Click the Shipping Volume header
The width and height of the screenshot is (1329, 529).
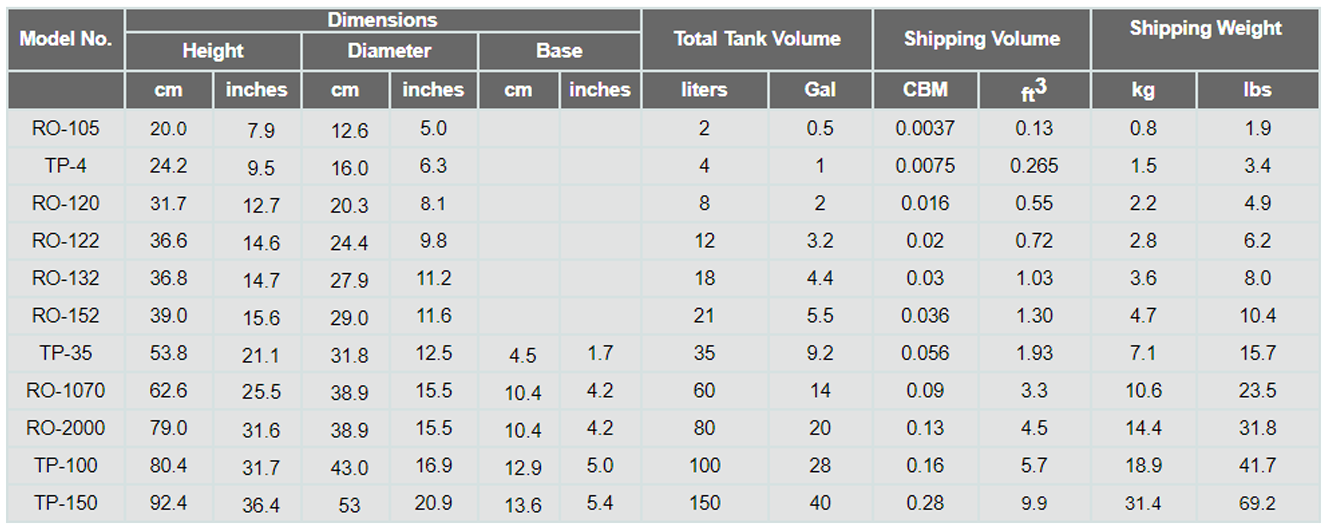pos(982,40)
